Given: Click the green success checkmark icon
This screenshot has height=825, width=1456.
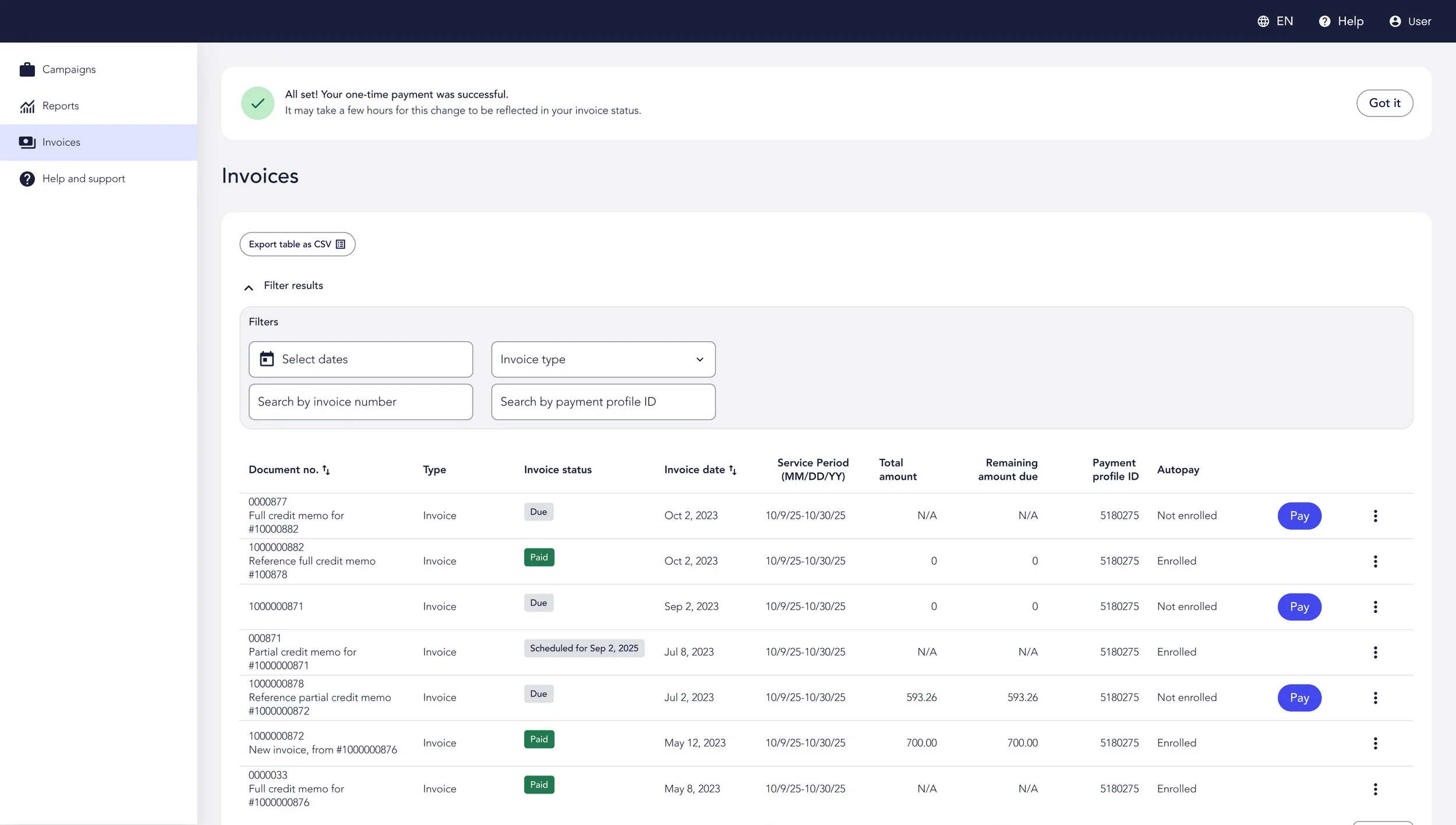Looking at the screenshot, I should [x=257, y=103].
